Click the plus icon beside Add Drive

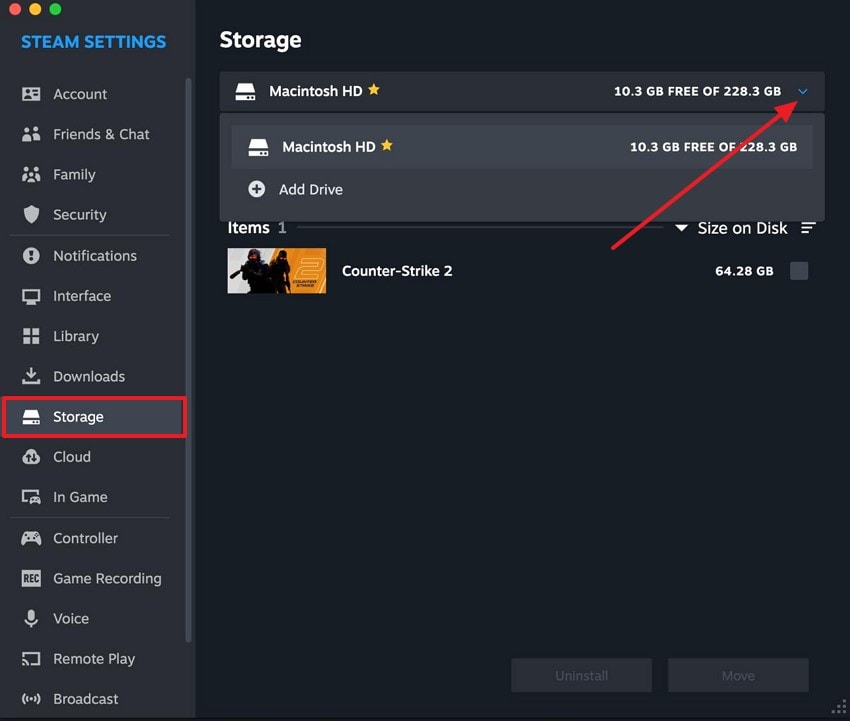[x=256, y=189]
